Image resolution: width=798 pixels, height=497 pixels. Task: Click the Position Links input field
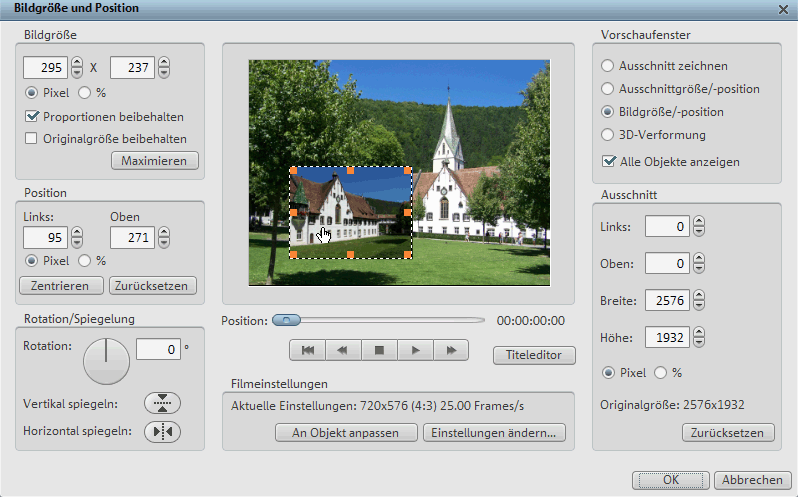pyautogui.click(x=45, y=237)
